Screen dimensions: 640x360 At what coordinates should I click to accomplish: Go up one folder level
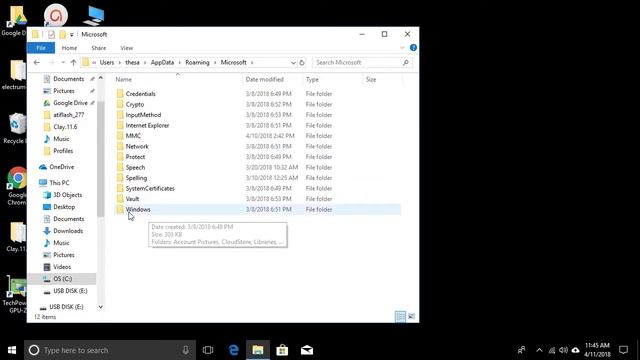click(73, 62)
